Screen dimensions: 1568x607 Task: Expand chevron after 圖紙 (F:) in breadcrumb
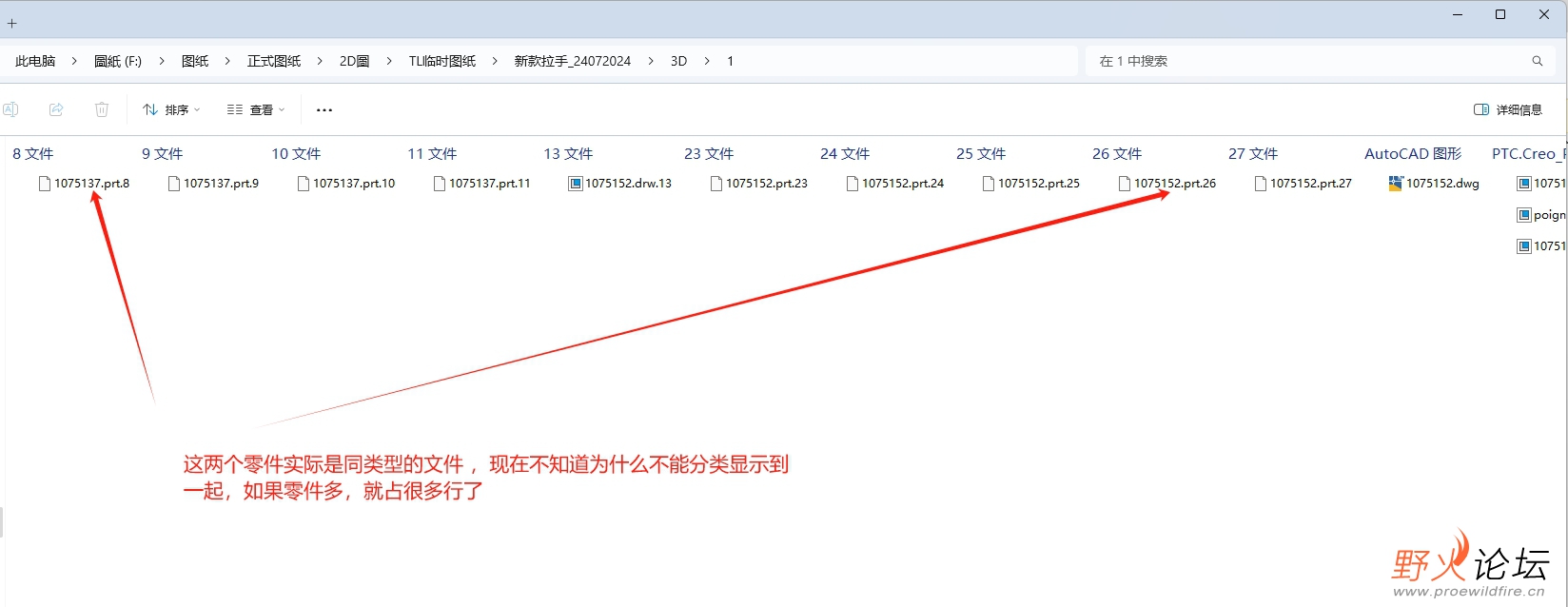162,61
